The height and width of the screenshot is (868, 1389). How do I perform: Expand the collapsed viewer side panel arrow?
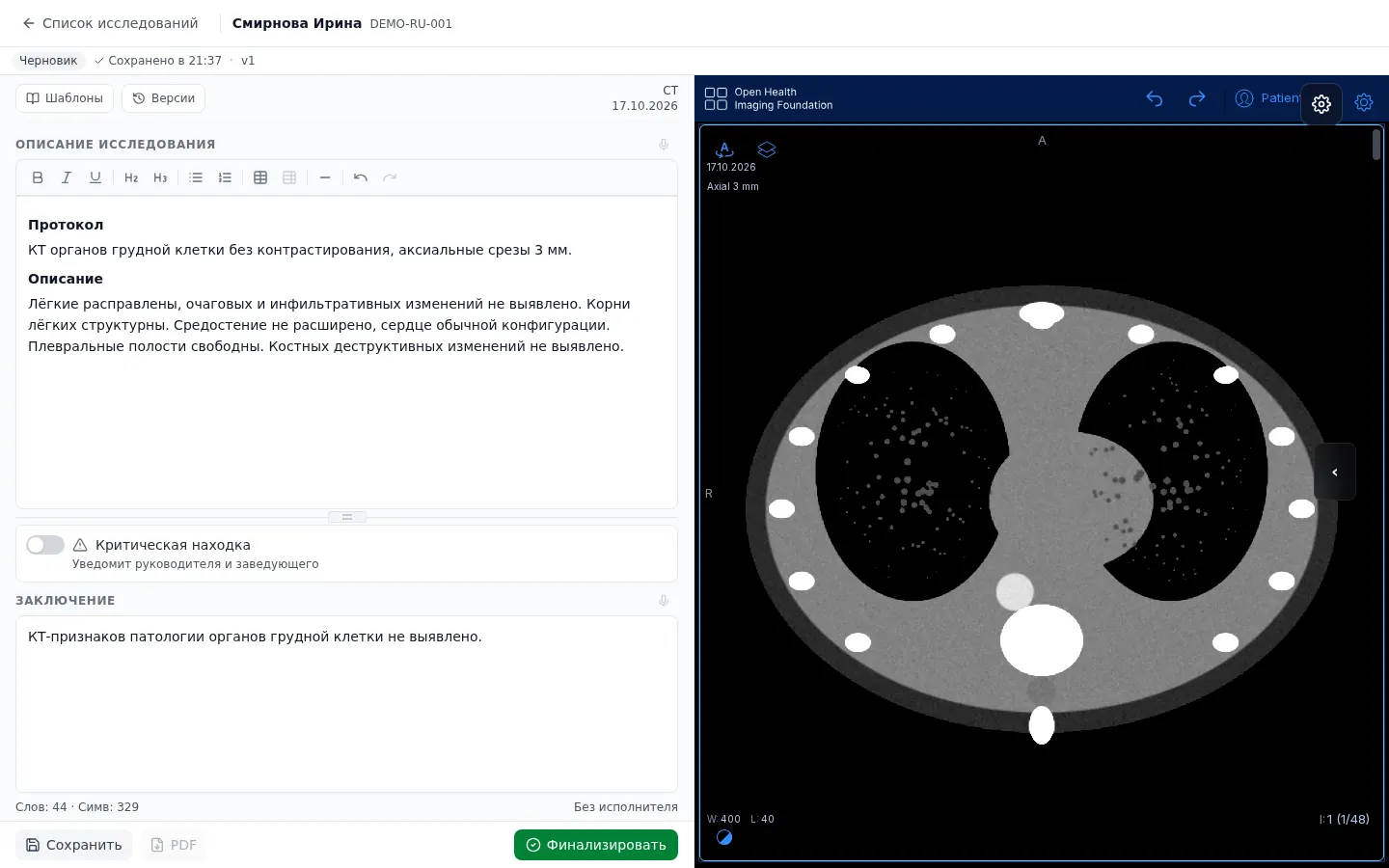[1335, 472]
